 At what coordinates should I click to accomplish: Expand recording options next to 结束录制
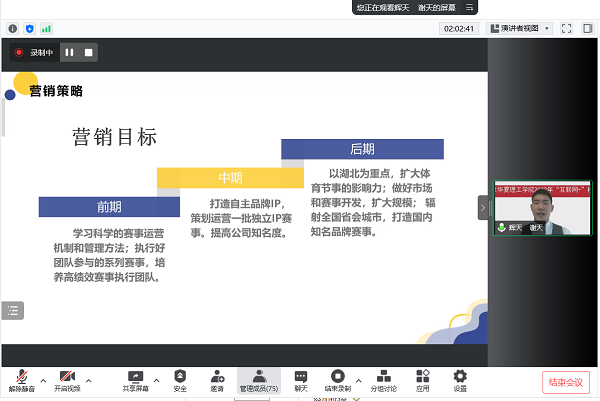(359, 380)
